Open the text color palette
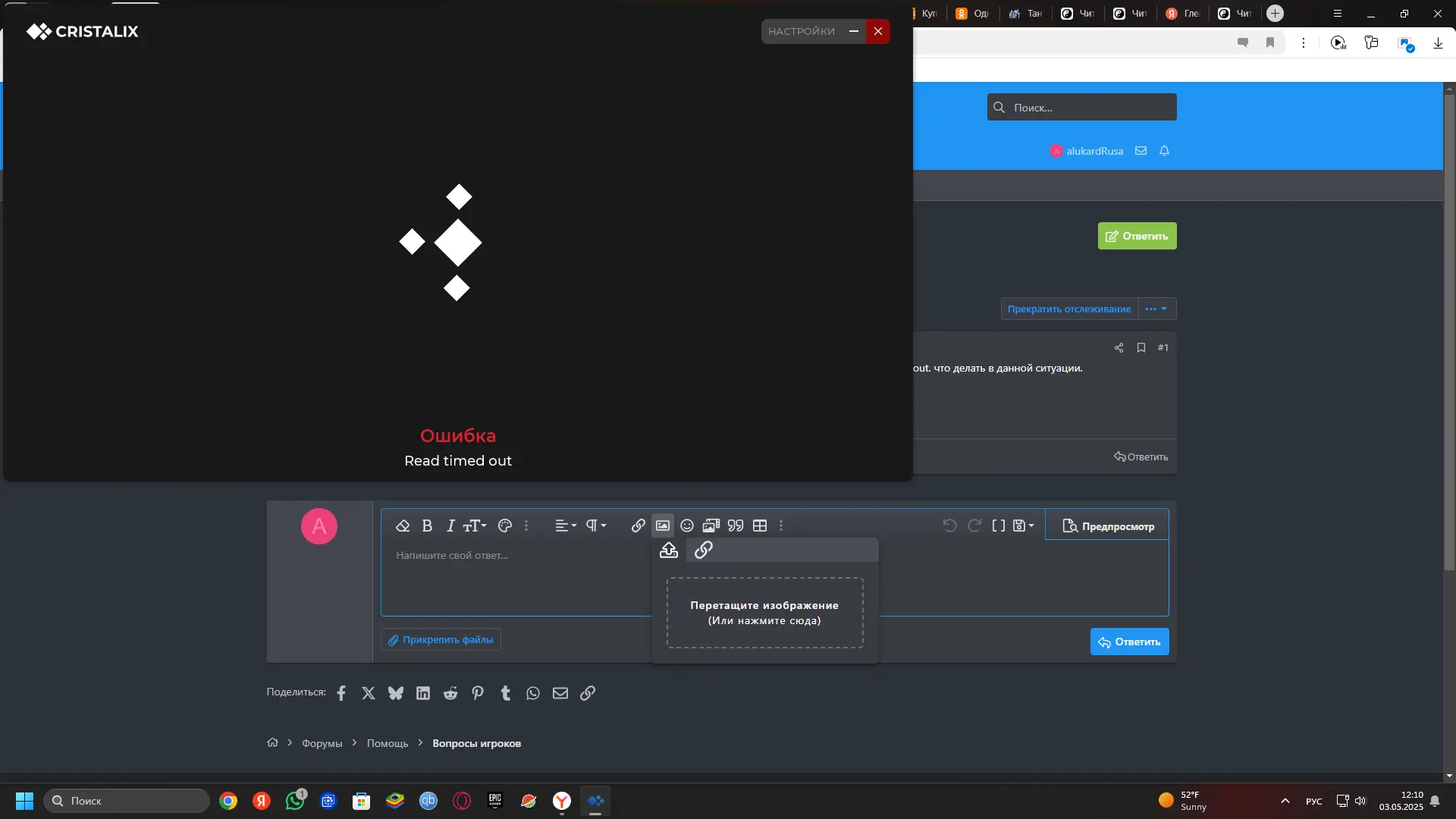Screen dimensions: 1456x819 [505, 526]
